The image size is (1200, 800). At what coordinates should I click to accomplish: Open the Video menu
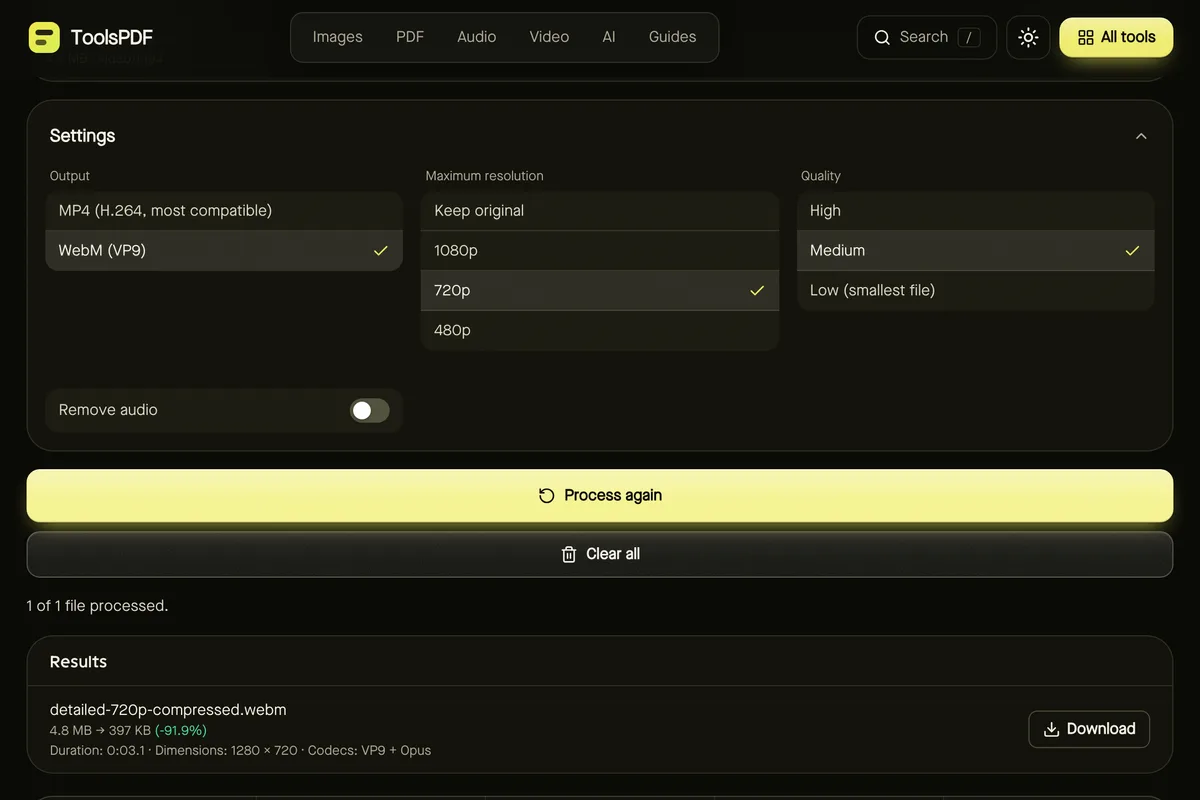click(x=549, y=37)
